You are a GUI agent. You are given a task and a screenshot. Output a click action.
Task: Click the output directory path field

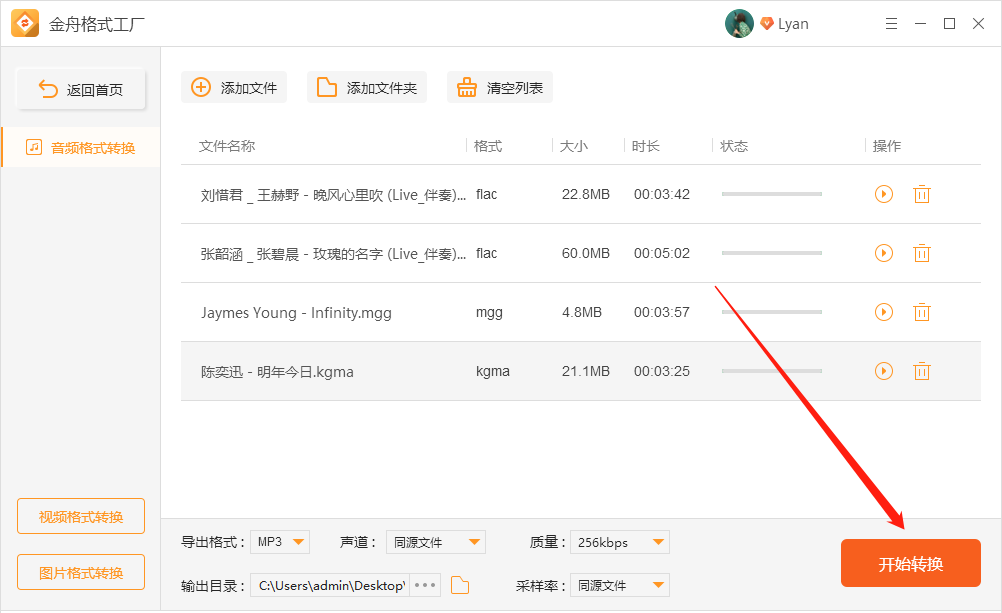(x=330, y=585)
